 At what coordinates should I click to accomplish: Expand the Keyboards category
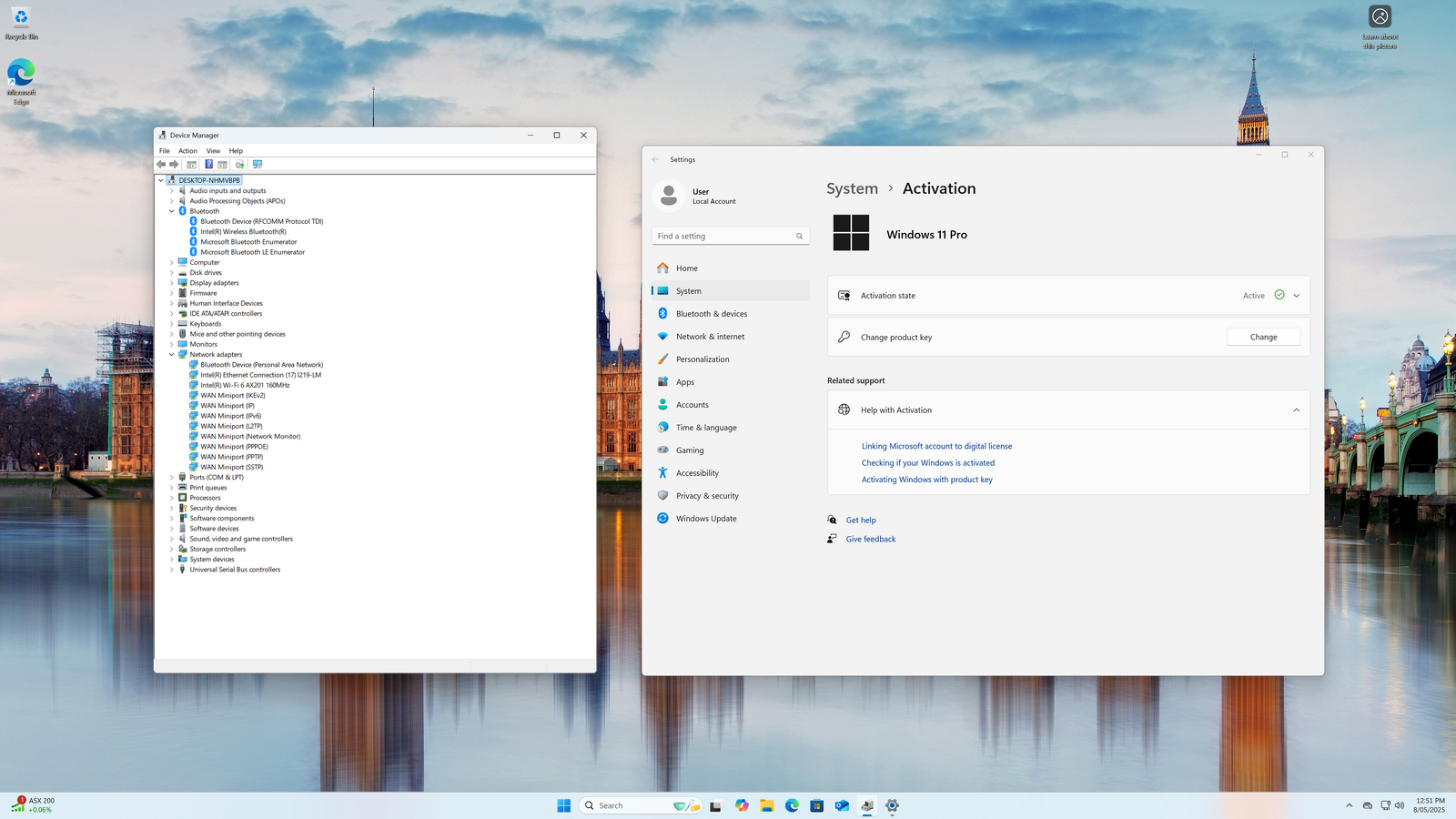click(x=171, y=324)
